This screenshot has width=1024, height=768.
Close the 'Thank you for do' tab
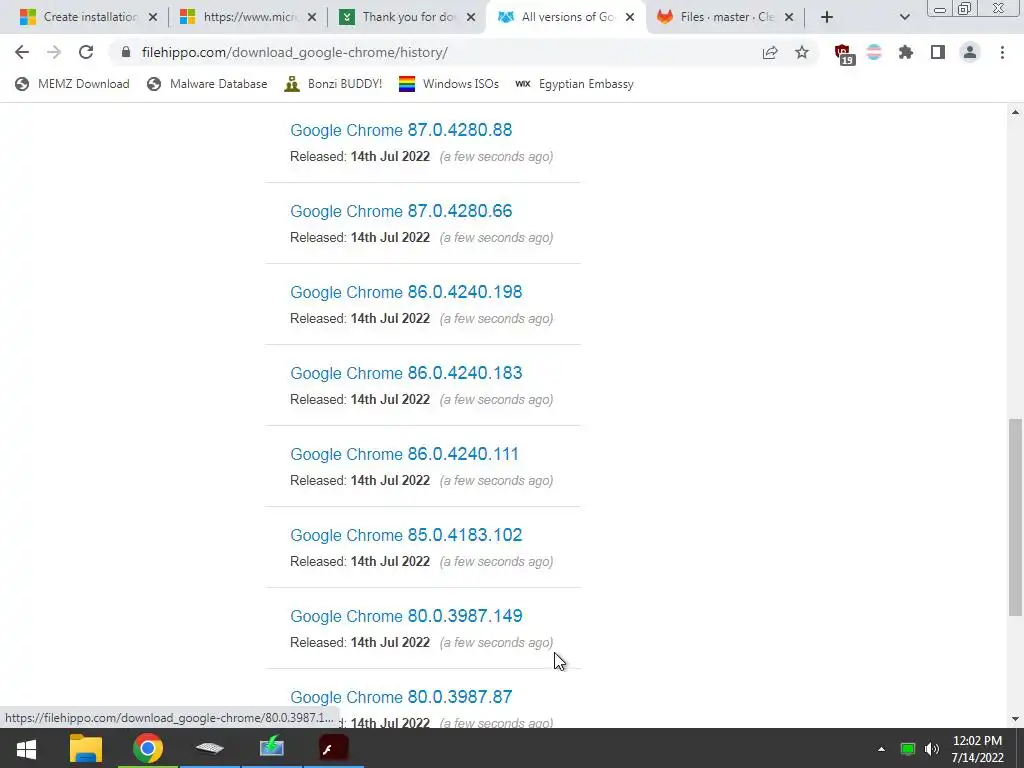471,17
